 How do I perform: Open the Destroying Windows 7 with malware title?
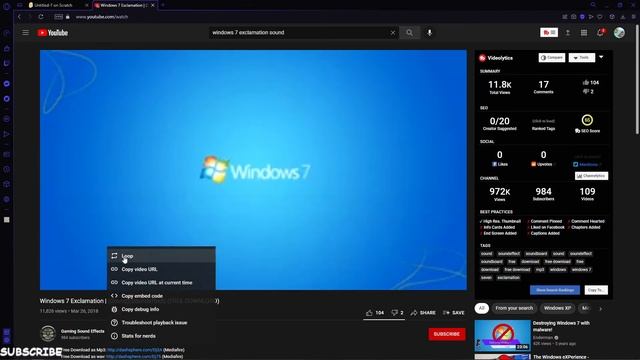(561, 326)
